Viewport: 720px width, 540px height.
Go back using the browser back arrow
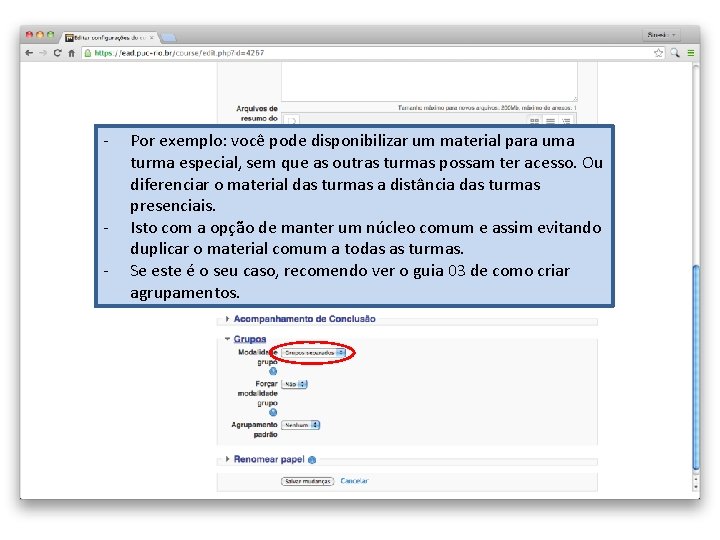pyautogui.click(x=29, y=53)
